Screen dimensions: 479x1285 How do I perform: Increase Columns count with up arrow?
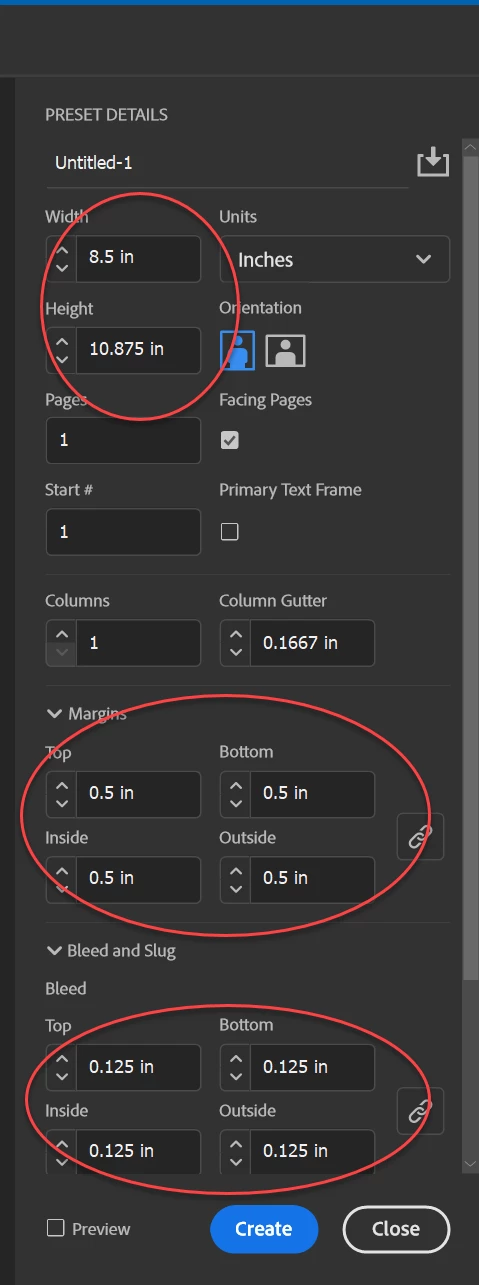click(62, 633)
